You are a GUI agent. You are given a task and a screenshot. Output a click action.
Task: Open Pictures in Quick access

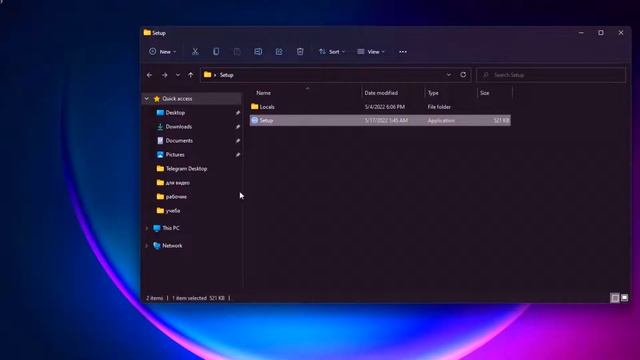[175, 155]
